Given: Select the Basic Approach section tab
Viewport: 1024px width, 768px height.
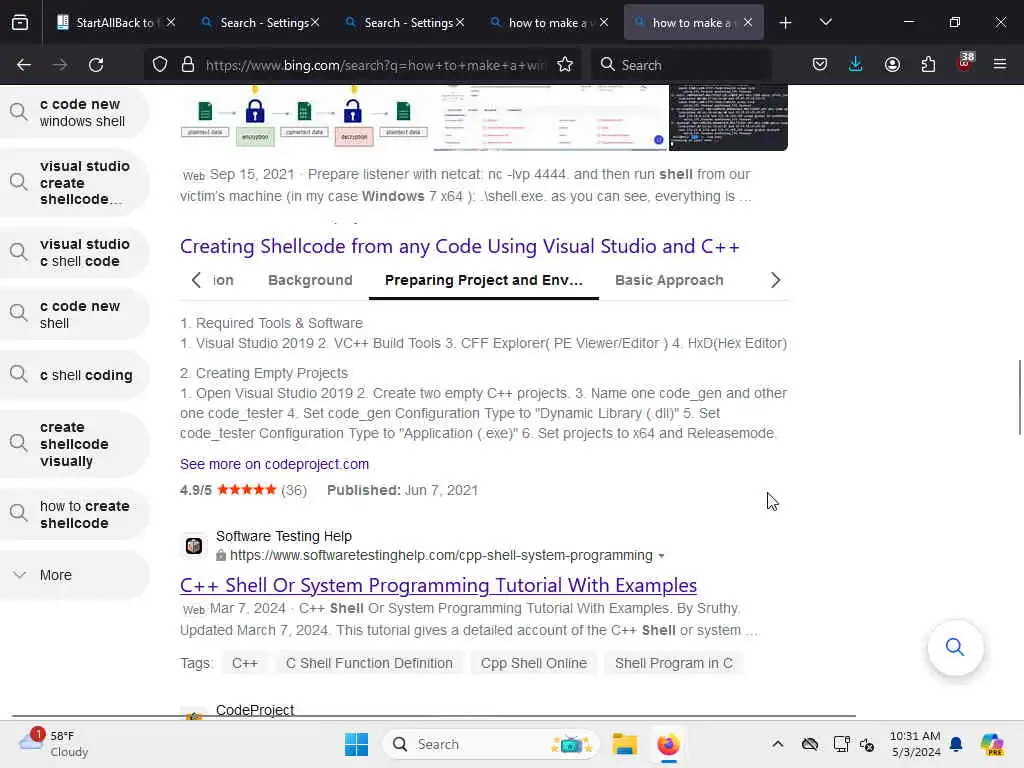Looking at the screenshot, I should tap(669, 280).
